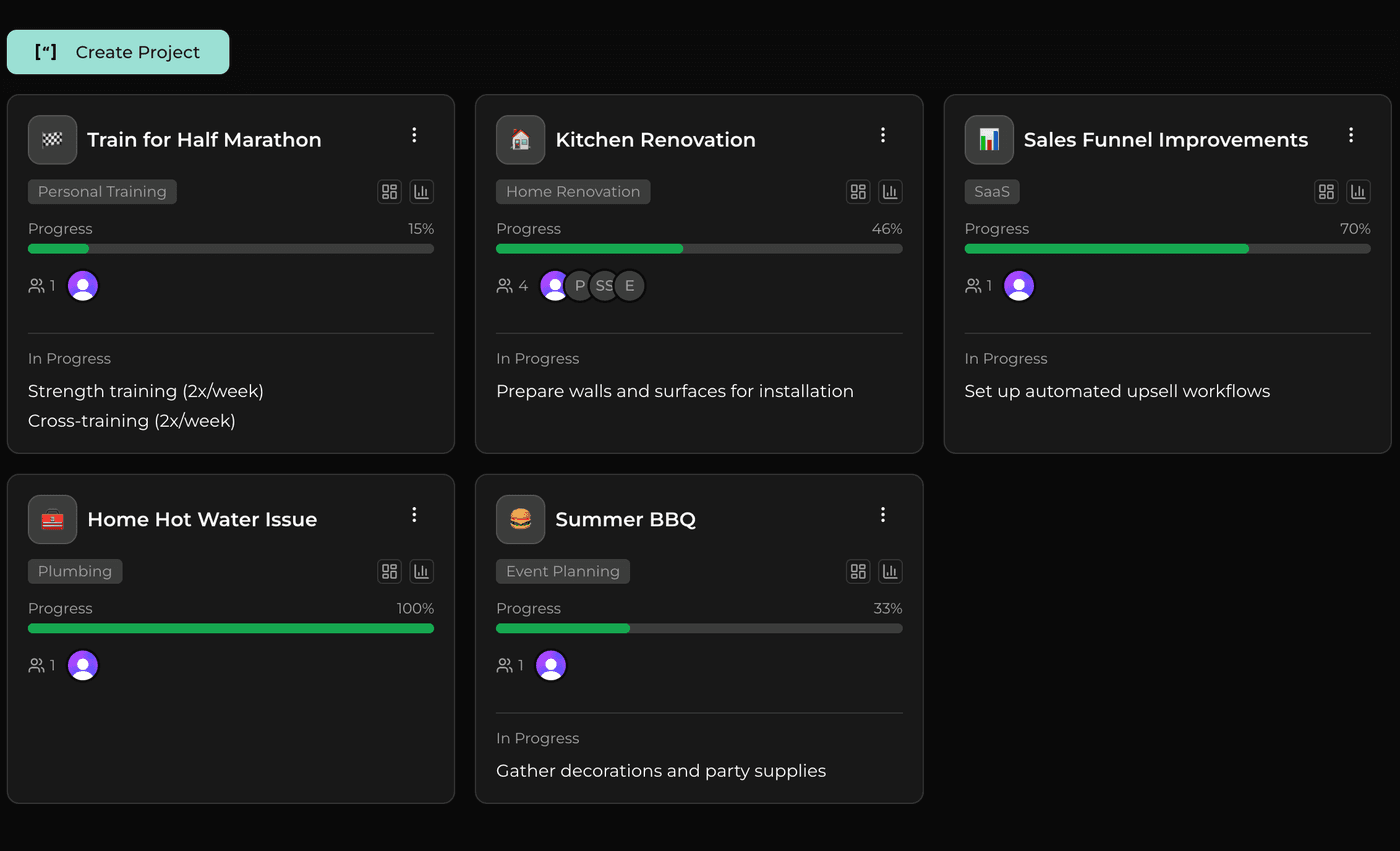This screenshot has width=1400, height=851.
Task: Open the Train for Half Marathon project title
Action: 204,140
